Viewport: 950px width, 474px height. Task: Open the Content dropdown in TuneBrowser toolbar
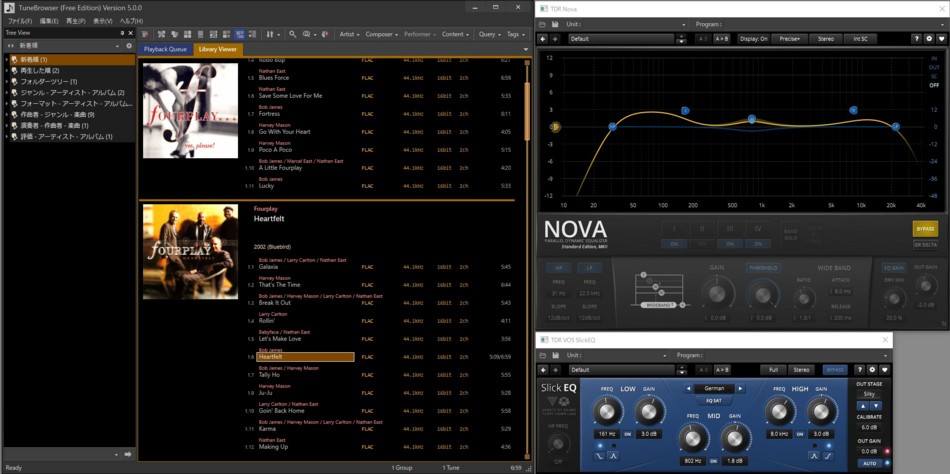[x=455, y=35]
